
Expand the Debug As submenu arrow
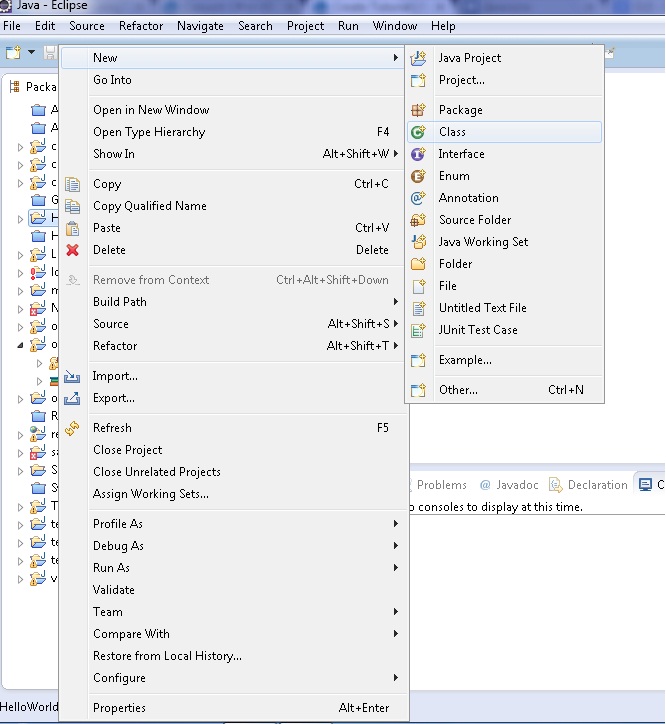[x=396, y=546]
